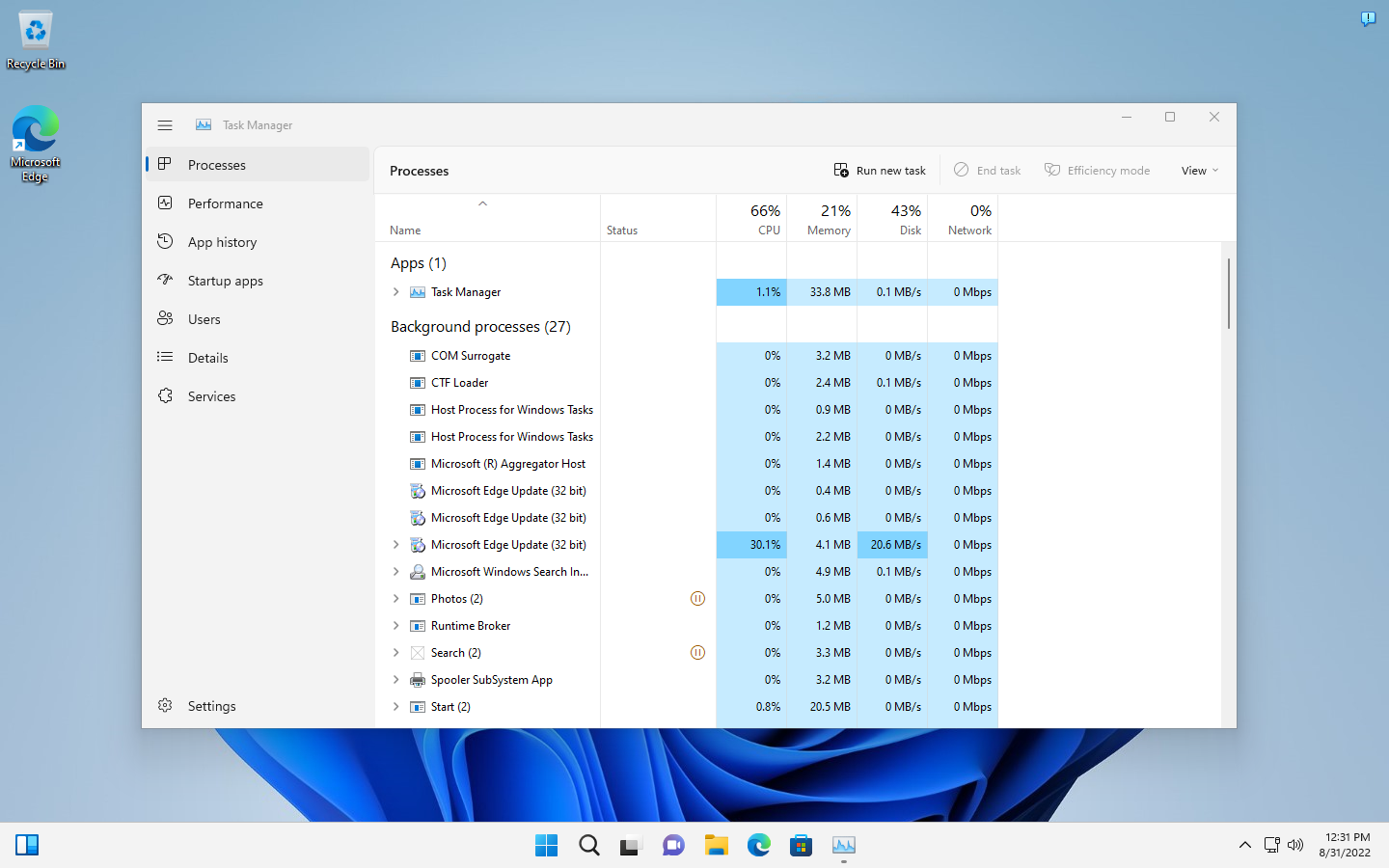Open the View dropdown

1198,170
